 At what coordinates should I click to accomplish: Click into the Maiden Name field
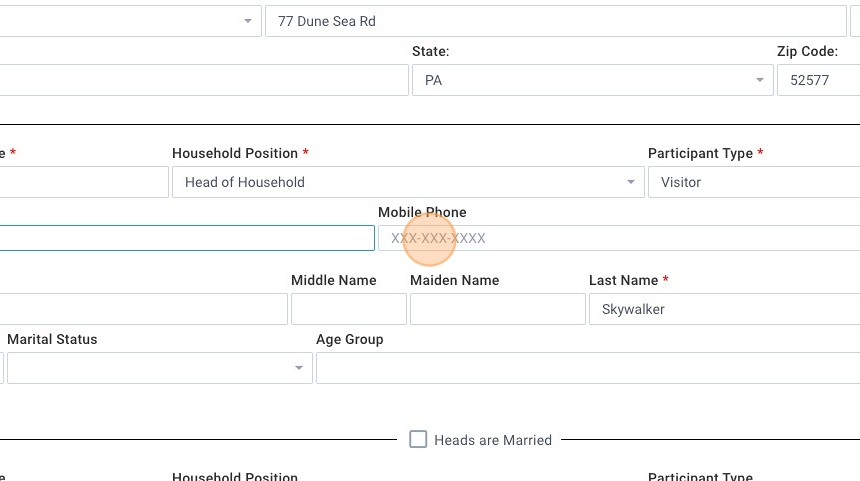click(497, 309)
